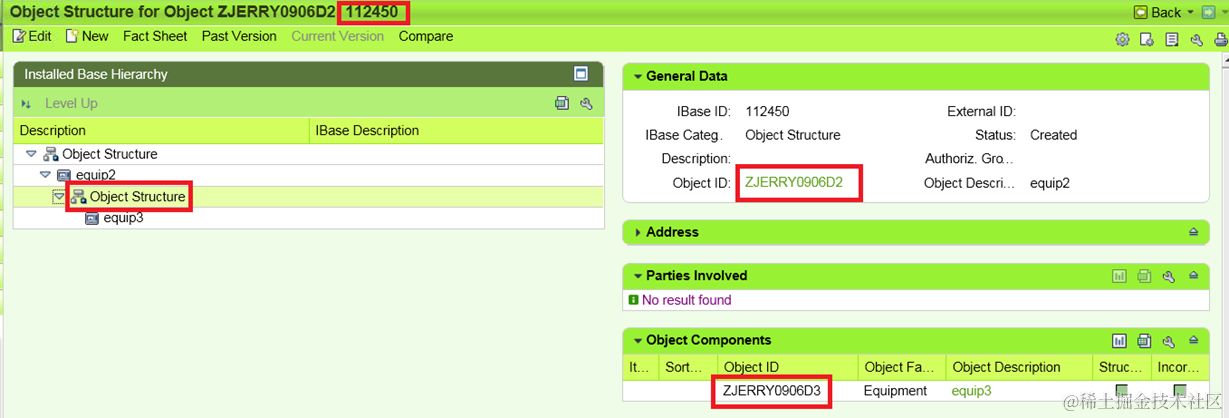Export hierarchy table to spreadsheet icon
This screenshot has height=418, width=1229.
tap(562, 103)
